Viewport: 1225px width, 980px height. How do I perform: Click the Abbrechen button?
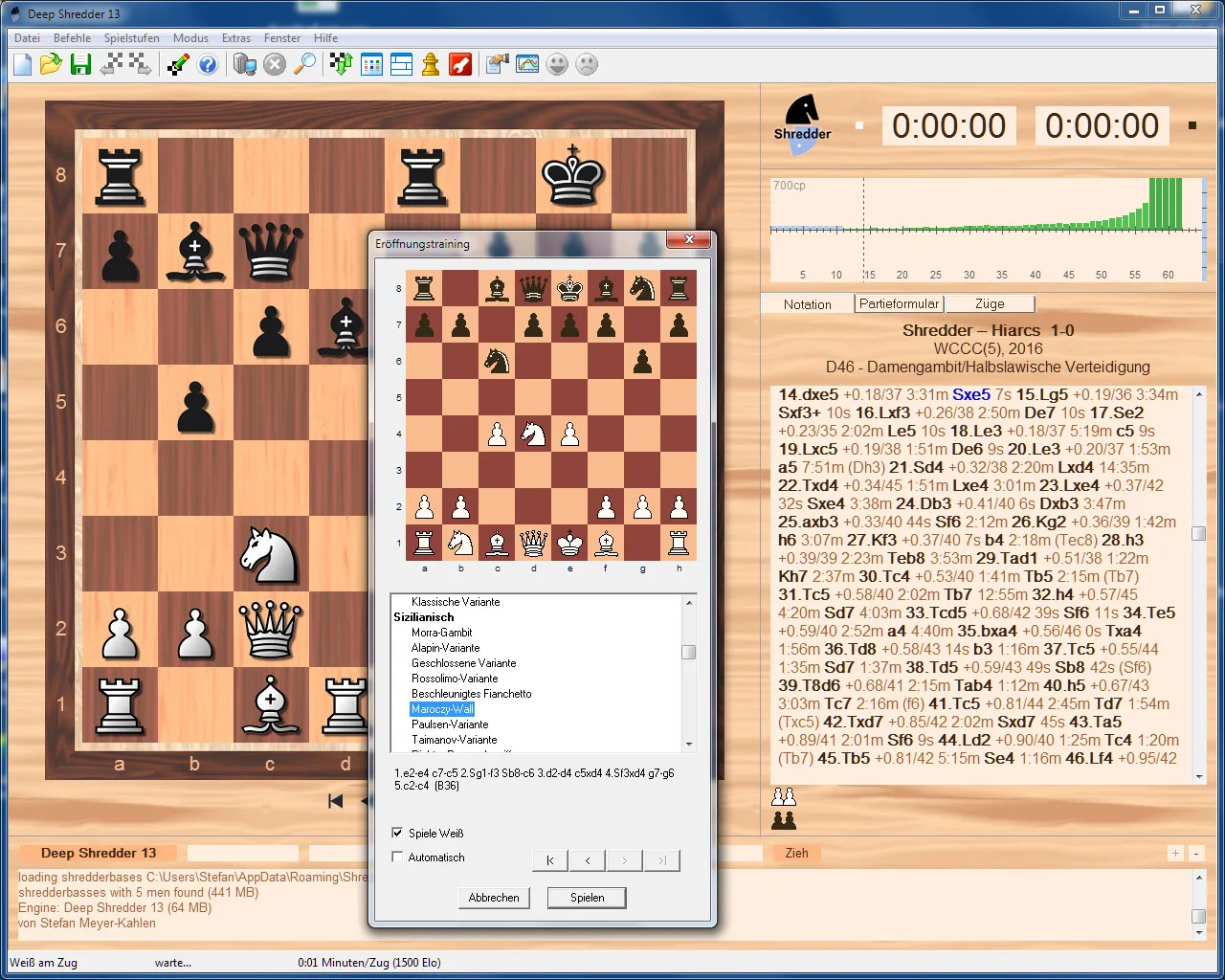tap(494, 898)
